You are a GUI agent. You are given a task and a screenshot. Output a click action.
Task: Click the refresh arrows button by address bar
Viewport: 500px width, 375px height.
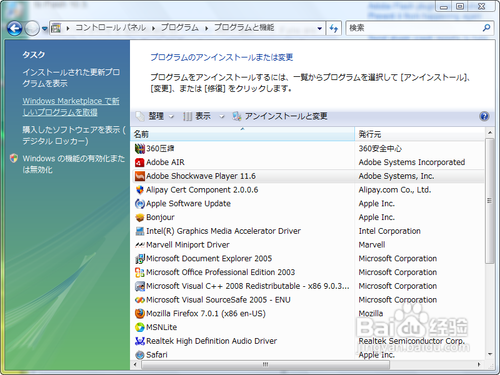pos(334,28)
